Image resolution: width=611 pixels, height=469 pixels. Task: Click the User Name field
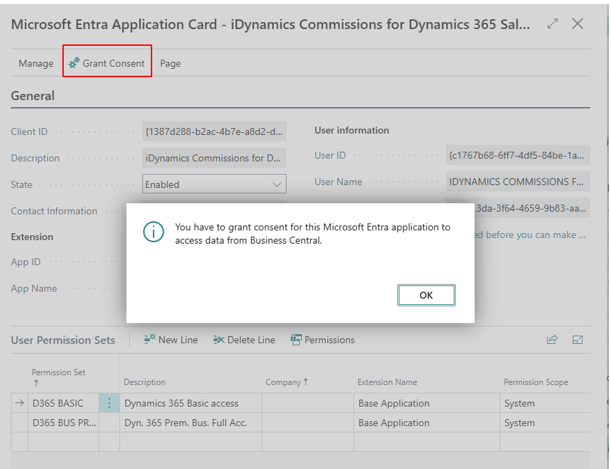point(518,182)
